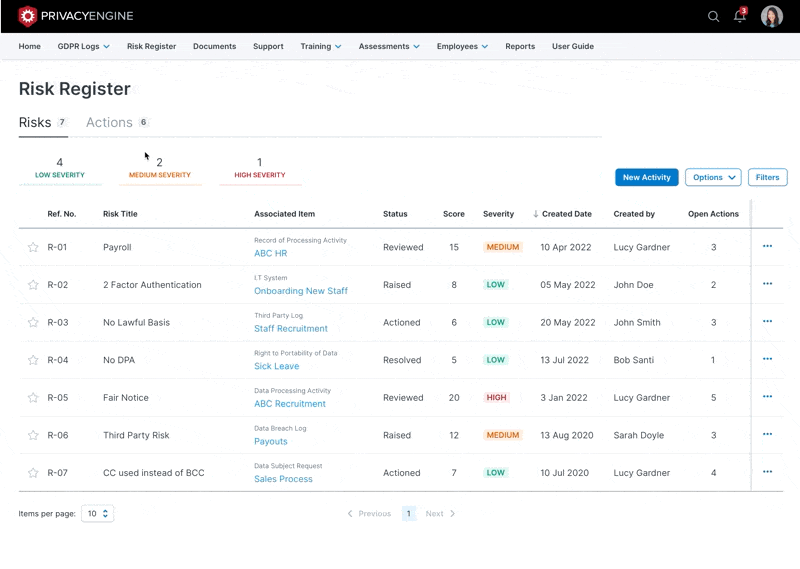Click the Next page label
The width and height of the screenshot is (800, 569).
click(434, 514)
